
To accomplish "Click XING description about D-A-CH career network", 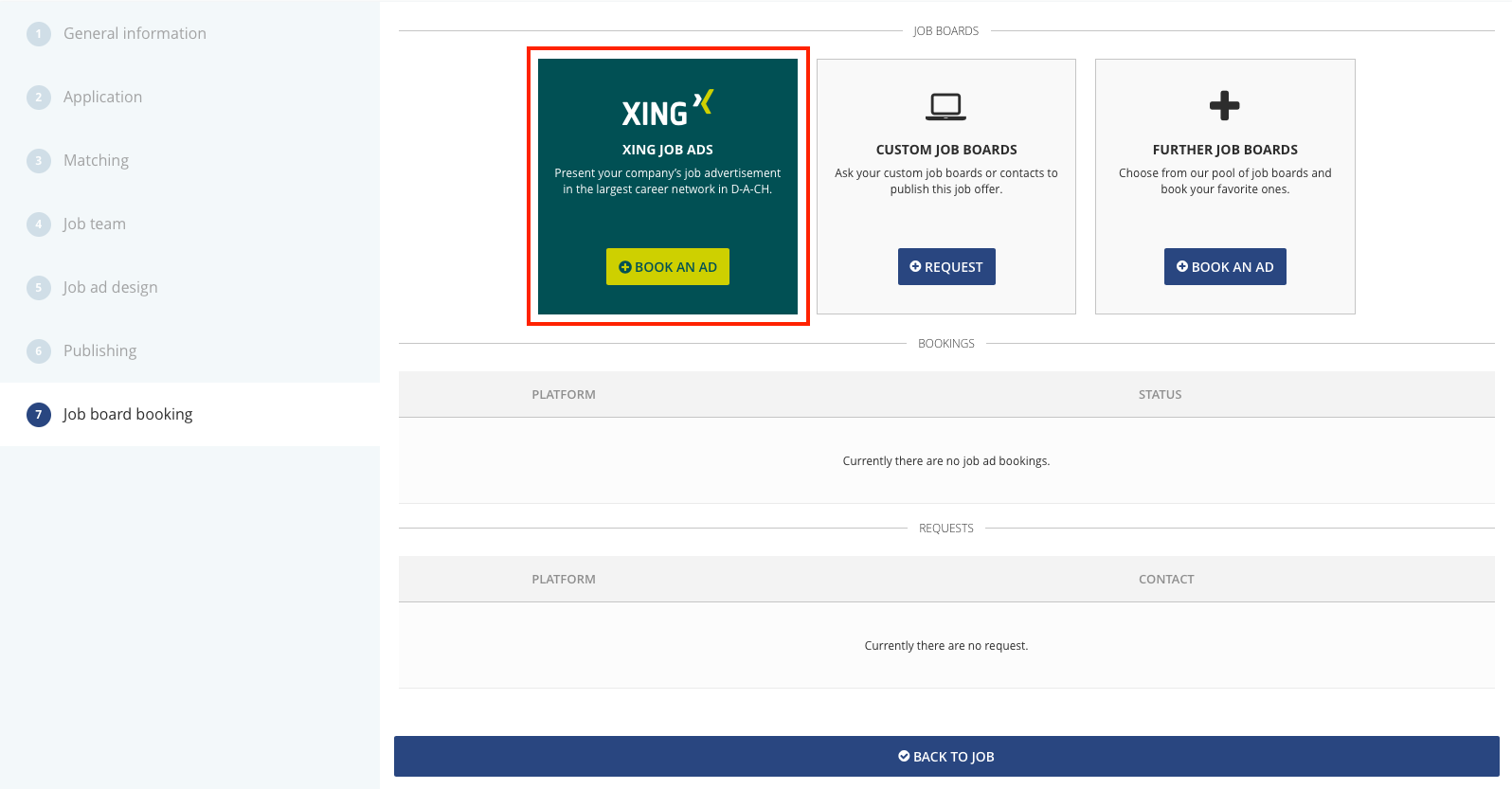I will point(668,181).
